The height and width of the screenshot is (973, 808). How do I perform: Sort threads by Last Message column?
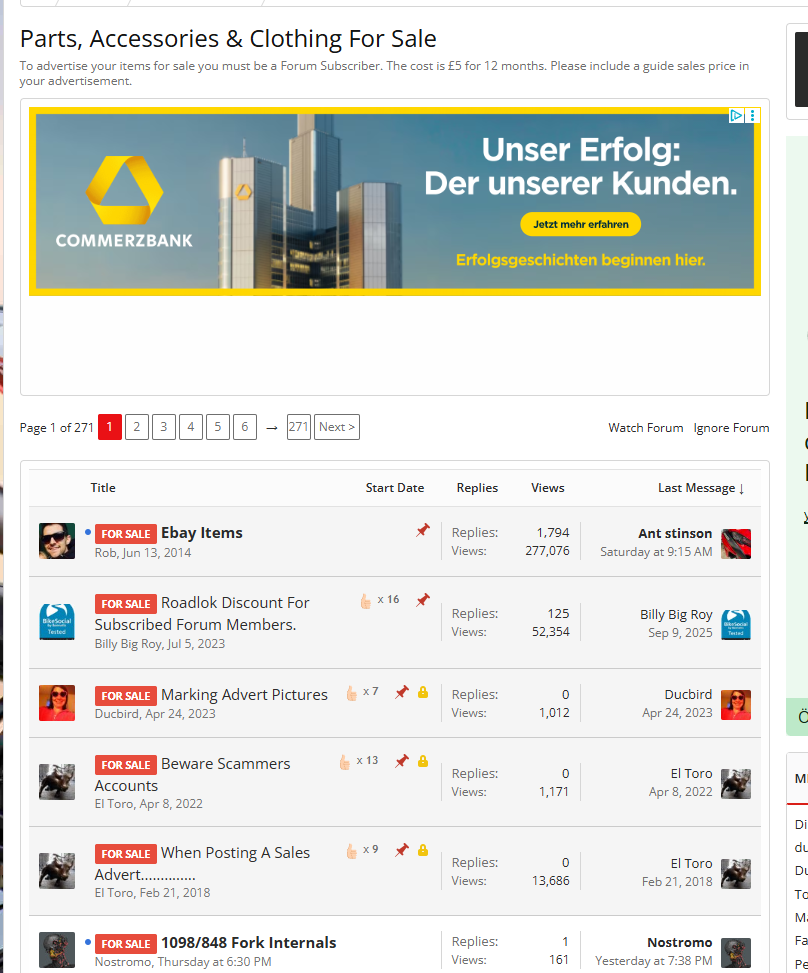(x=700, y=488)
